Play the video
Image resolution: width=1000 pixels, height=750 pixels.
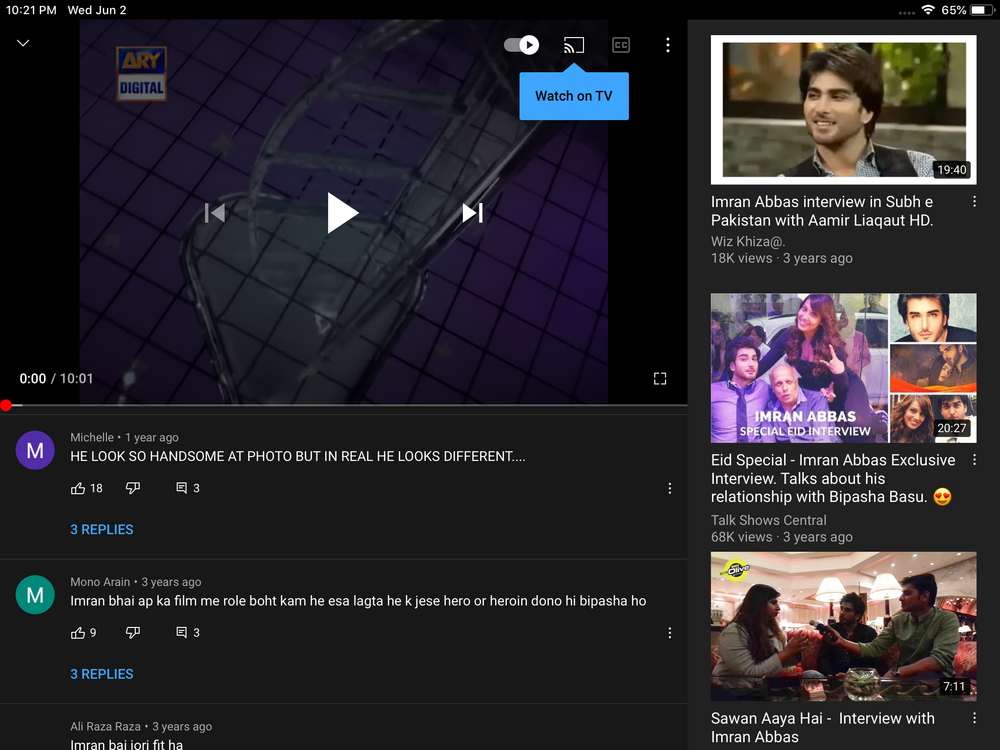point(342,213)
